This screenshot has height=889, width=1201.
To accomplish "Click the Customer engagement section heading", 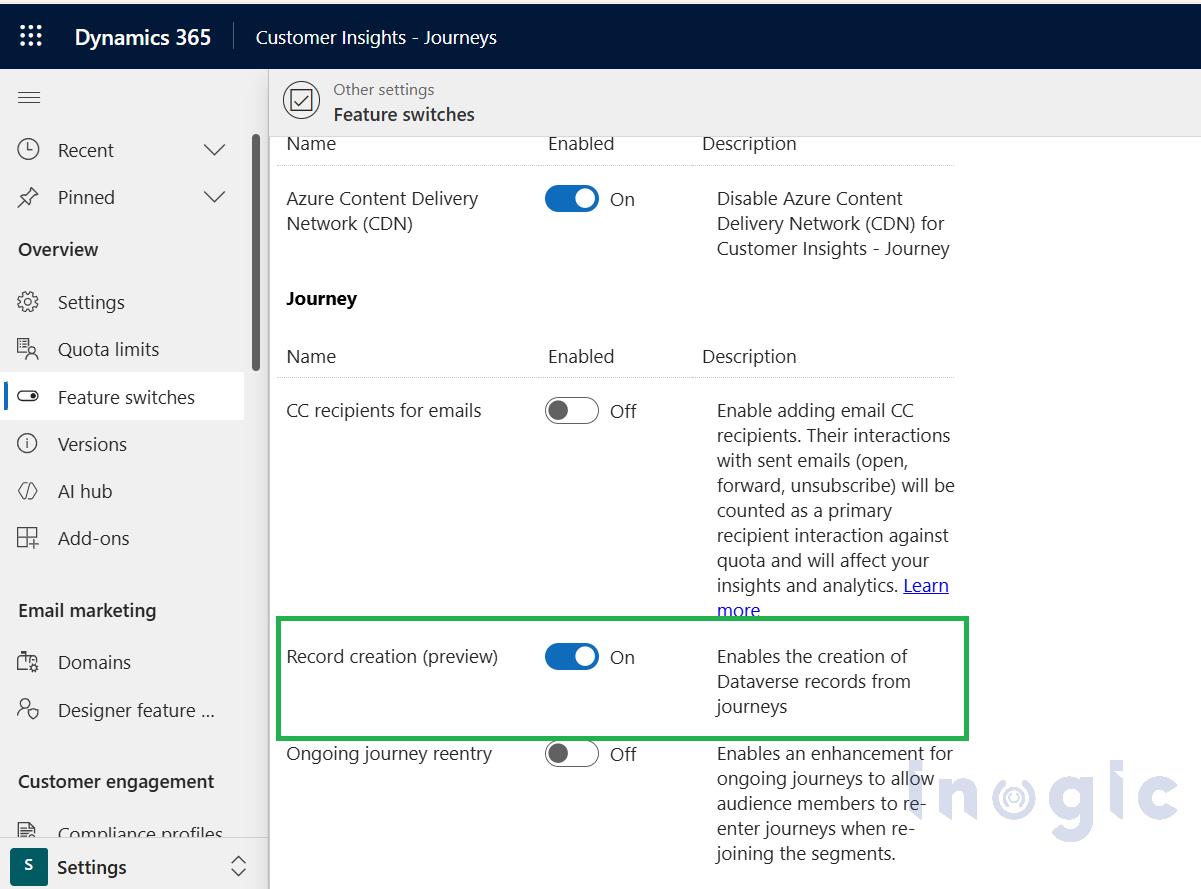I will [x=116, y=781].
